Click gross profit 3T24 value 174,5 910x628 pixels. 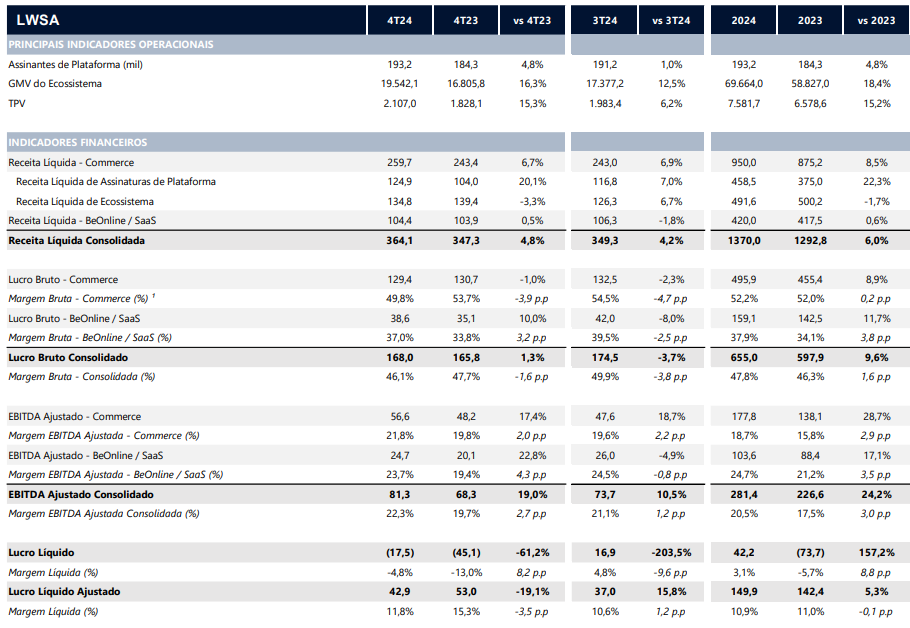click(604, 358)
